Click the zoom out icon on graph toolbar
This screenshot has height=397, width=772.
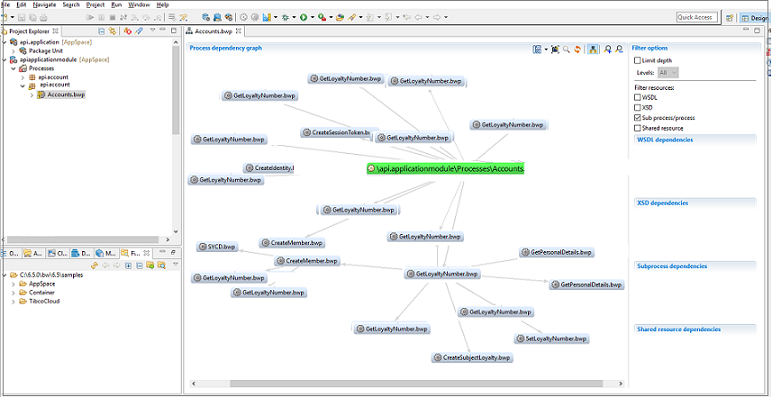(x=619, y=49)
